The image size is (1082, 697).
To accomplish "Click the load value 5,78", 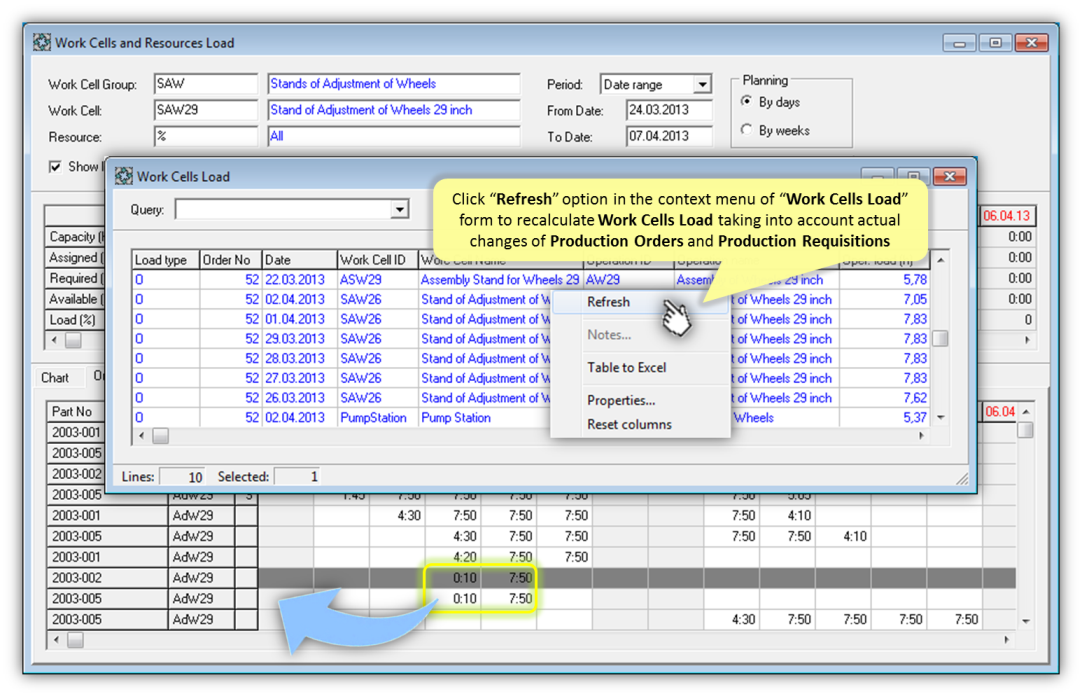I will point(885,279).
